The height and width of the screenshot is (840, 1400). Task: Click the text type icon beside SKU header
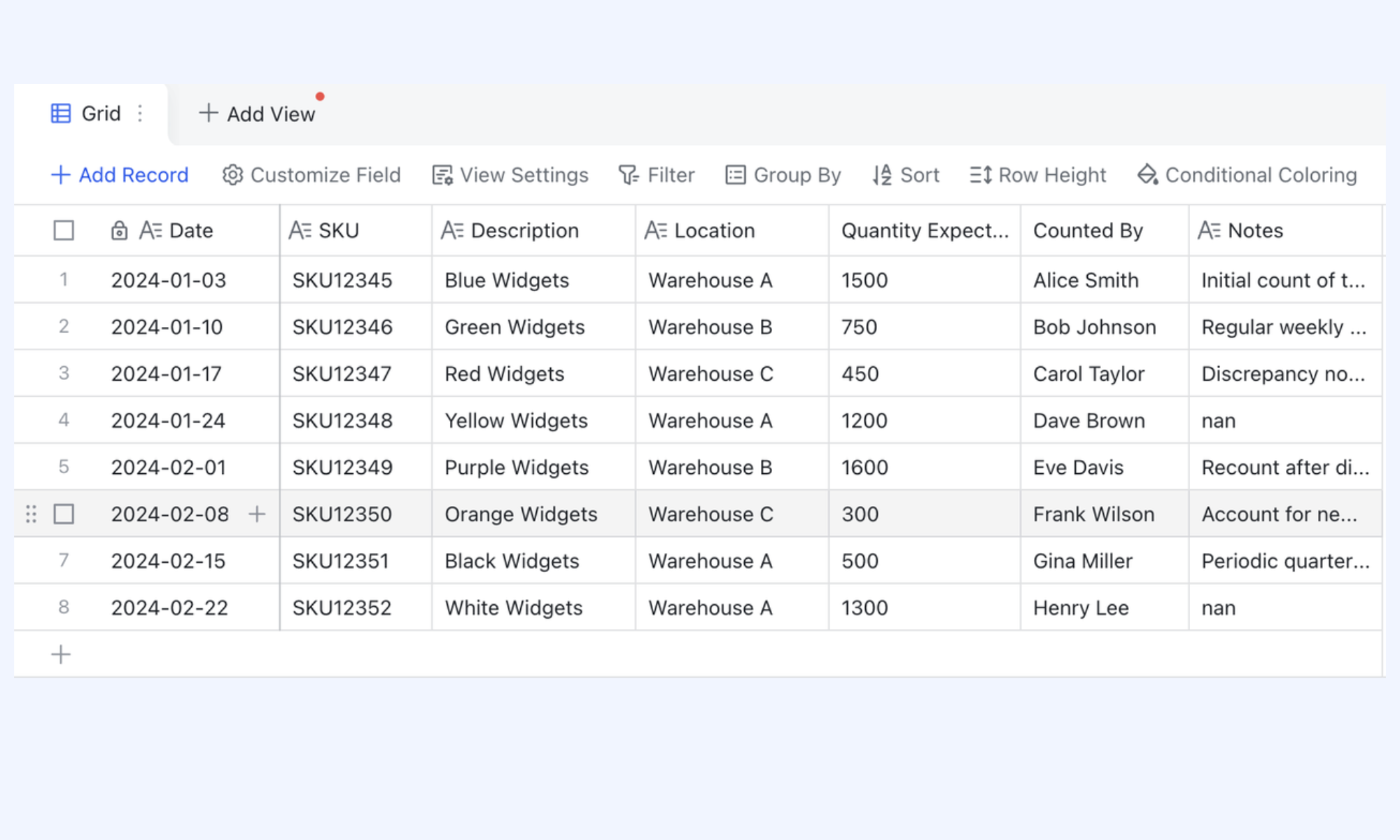point(300,230)
